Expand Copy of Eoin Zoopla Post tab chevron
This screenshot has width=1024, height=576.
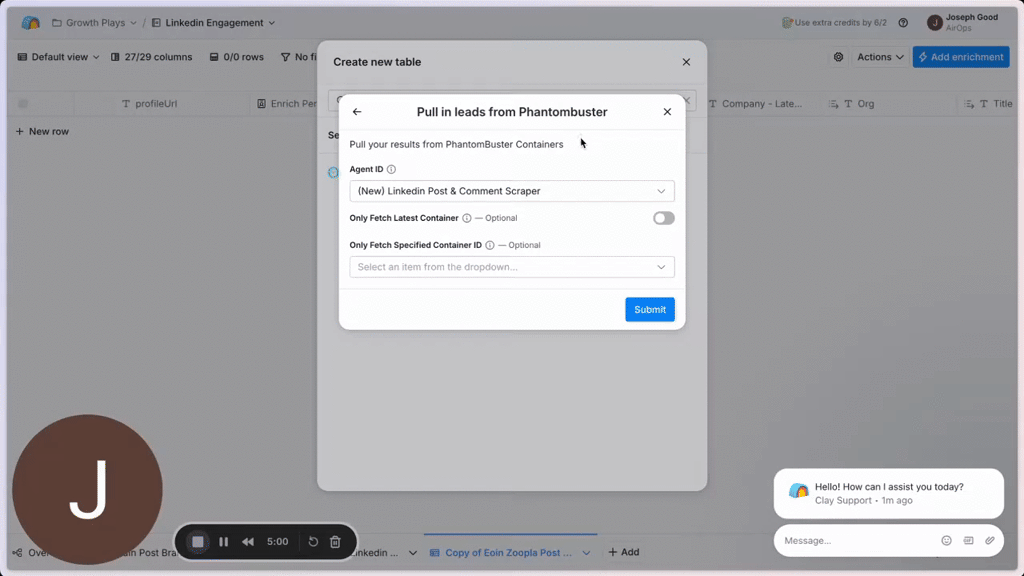586,552
